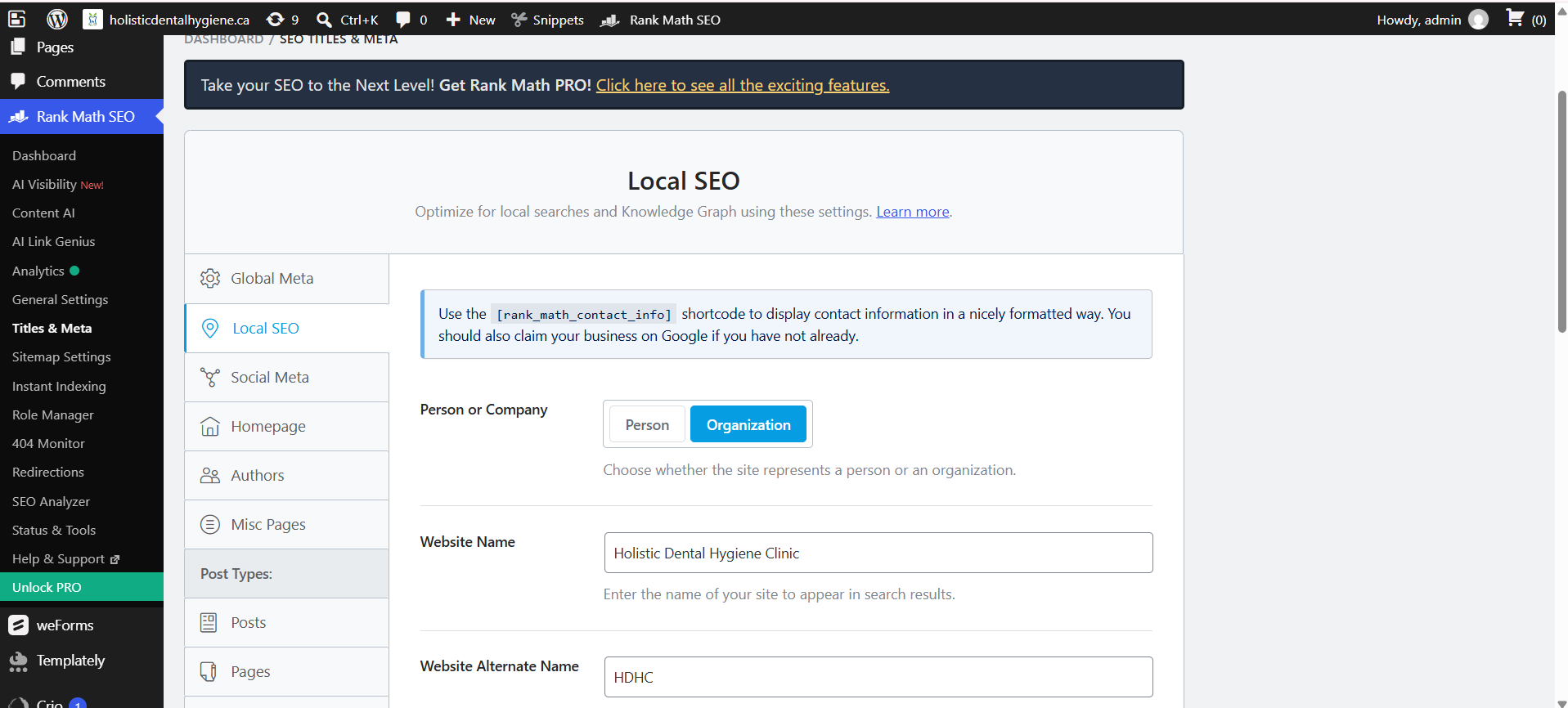The width and height of the screenshot is (1568, 708).
Task: Open Titles & Meta submenu item
Action: pyautogui.click(x=52, y=328)
